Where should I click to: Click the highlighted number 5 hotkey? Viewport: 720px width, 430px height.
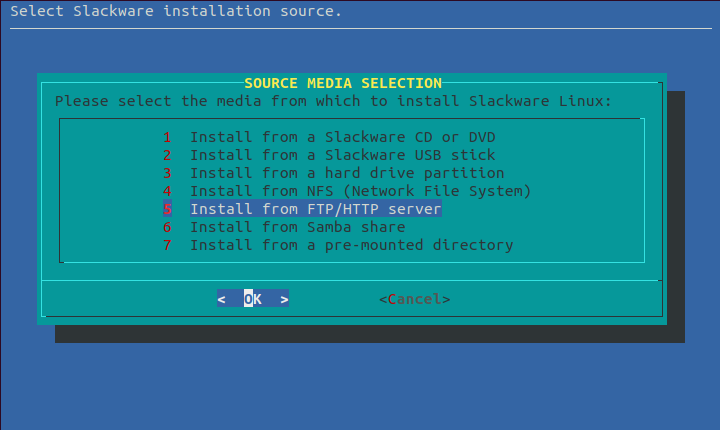[x=168, y=209]
